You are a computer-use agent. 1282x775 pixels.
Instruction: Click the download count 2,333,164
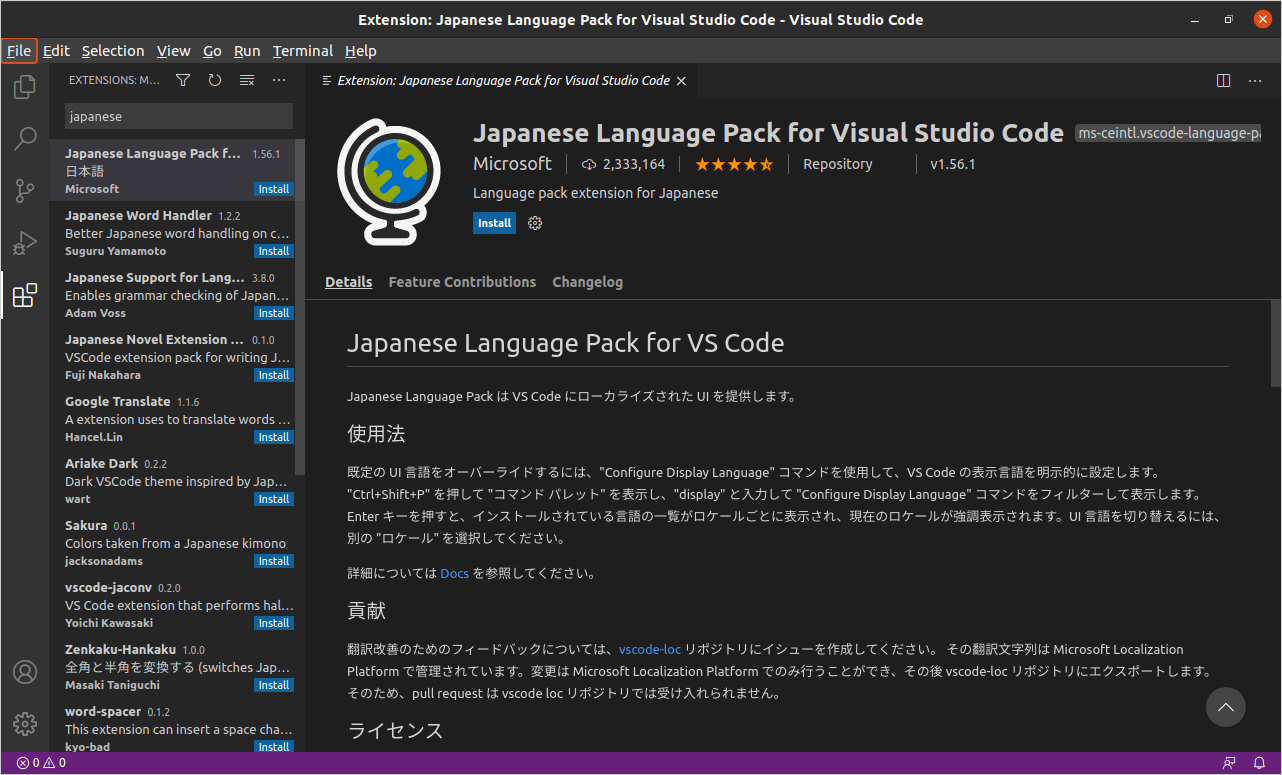pyautogui.click(x=623, y=164)
